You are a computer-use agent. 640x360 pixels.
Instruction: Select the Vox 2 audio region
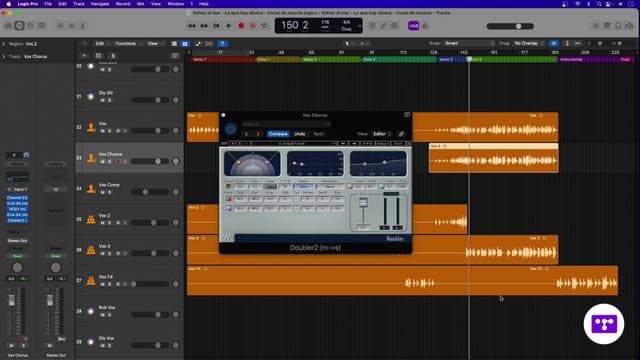(493, 158)
